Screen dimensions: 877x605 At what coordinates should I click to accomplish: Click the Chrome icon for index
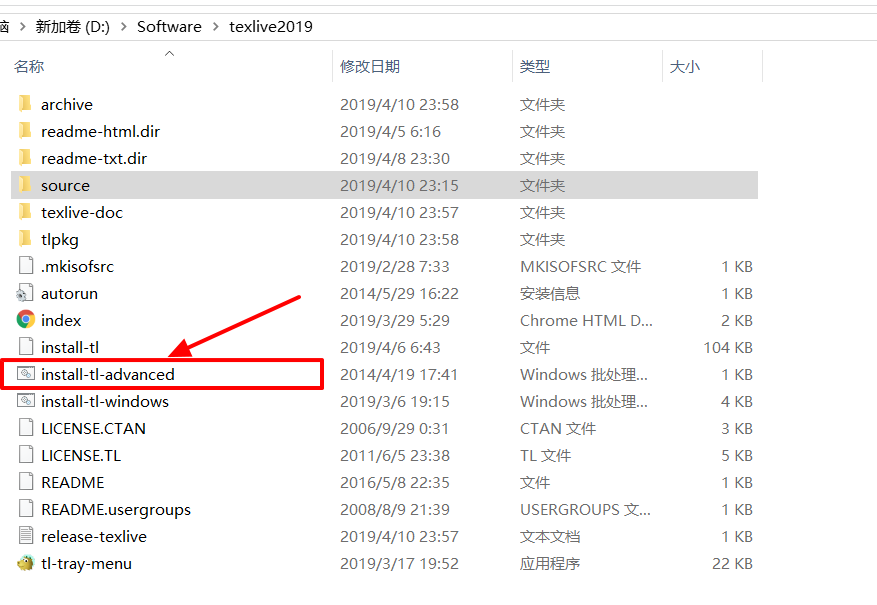[26, 320]
